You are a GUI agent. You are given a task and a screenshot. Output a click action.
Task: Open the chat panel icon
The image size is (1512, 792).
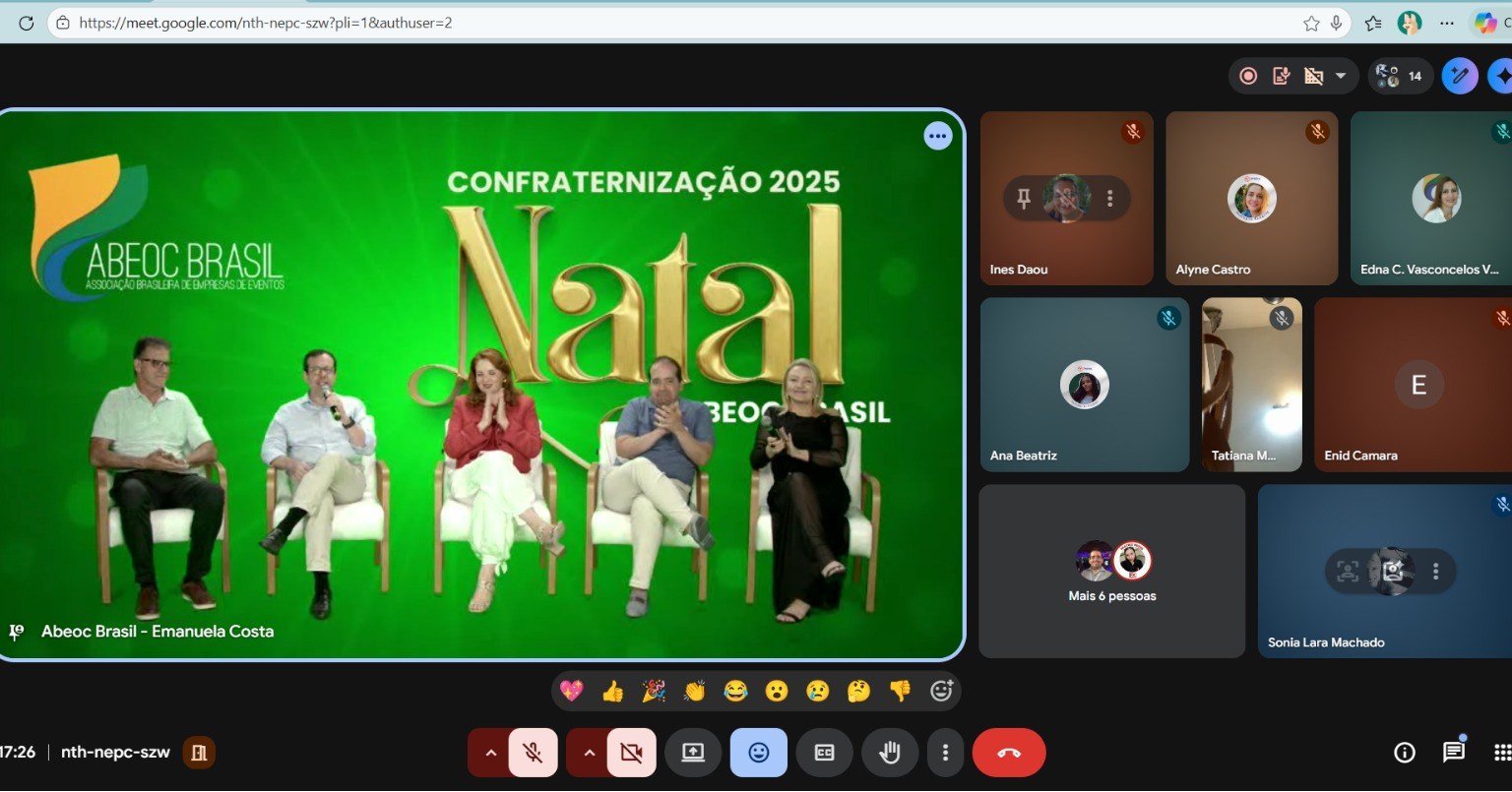pyautogui.click(x=1453, y=753)
